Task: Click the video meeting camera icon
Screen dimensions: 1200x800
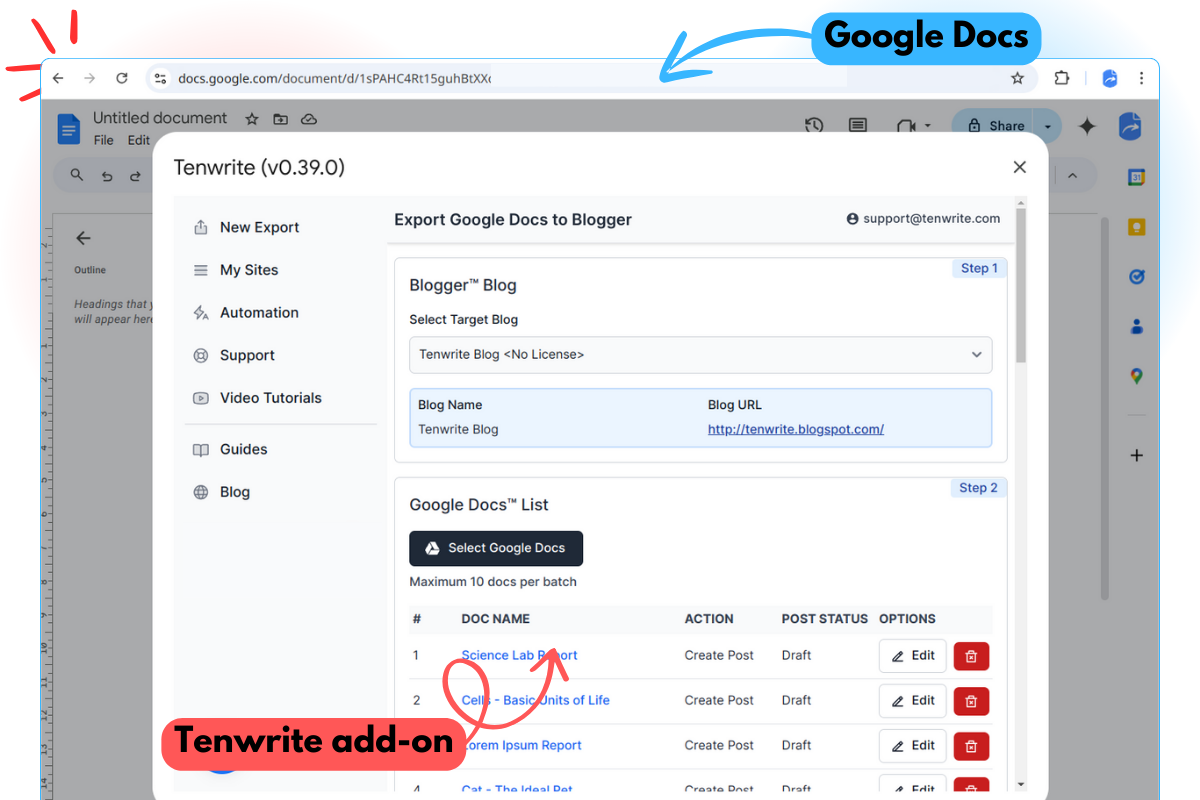Action: tap(907, 125)
